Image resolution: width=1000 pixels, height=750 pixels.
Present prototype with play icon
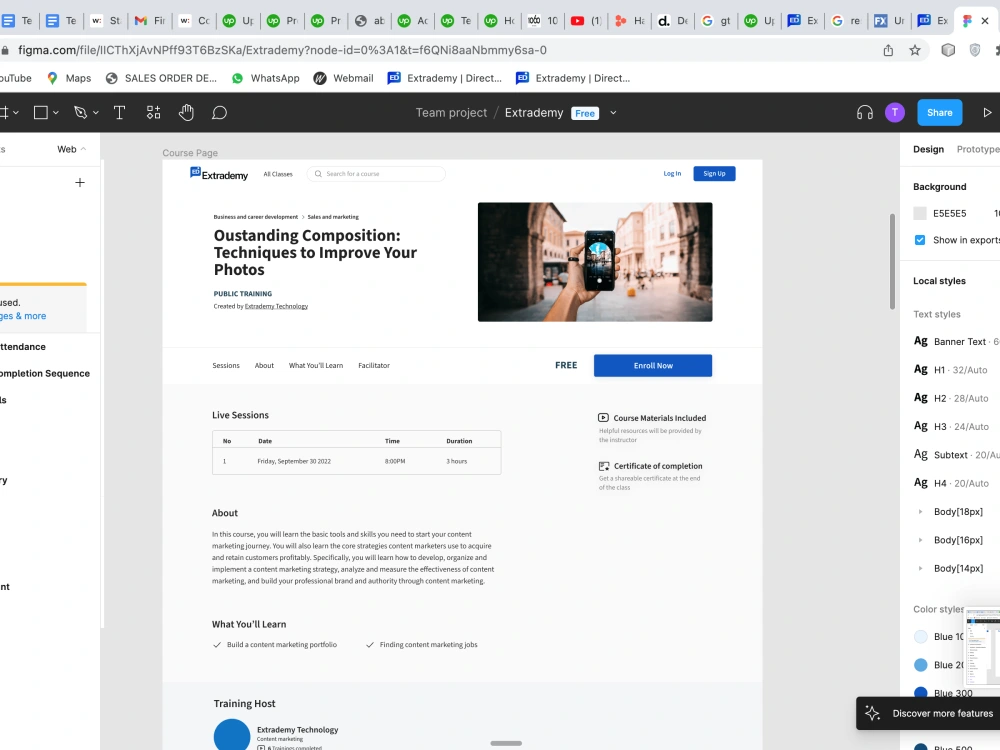pos(987,113)
